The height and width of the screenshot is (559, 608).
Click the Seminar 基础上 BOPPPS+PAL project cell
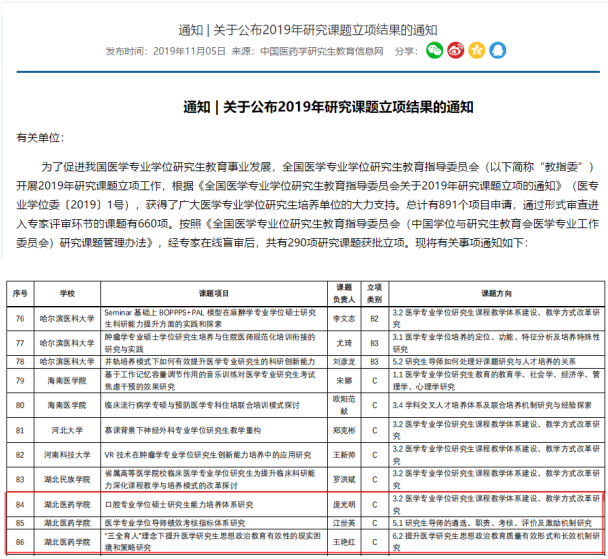[x=214, y=319]
